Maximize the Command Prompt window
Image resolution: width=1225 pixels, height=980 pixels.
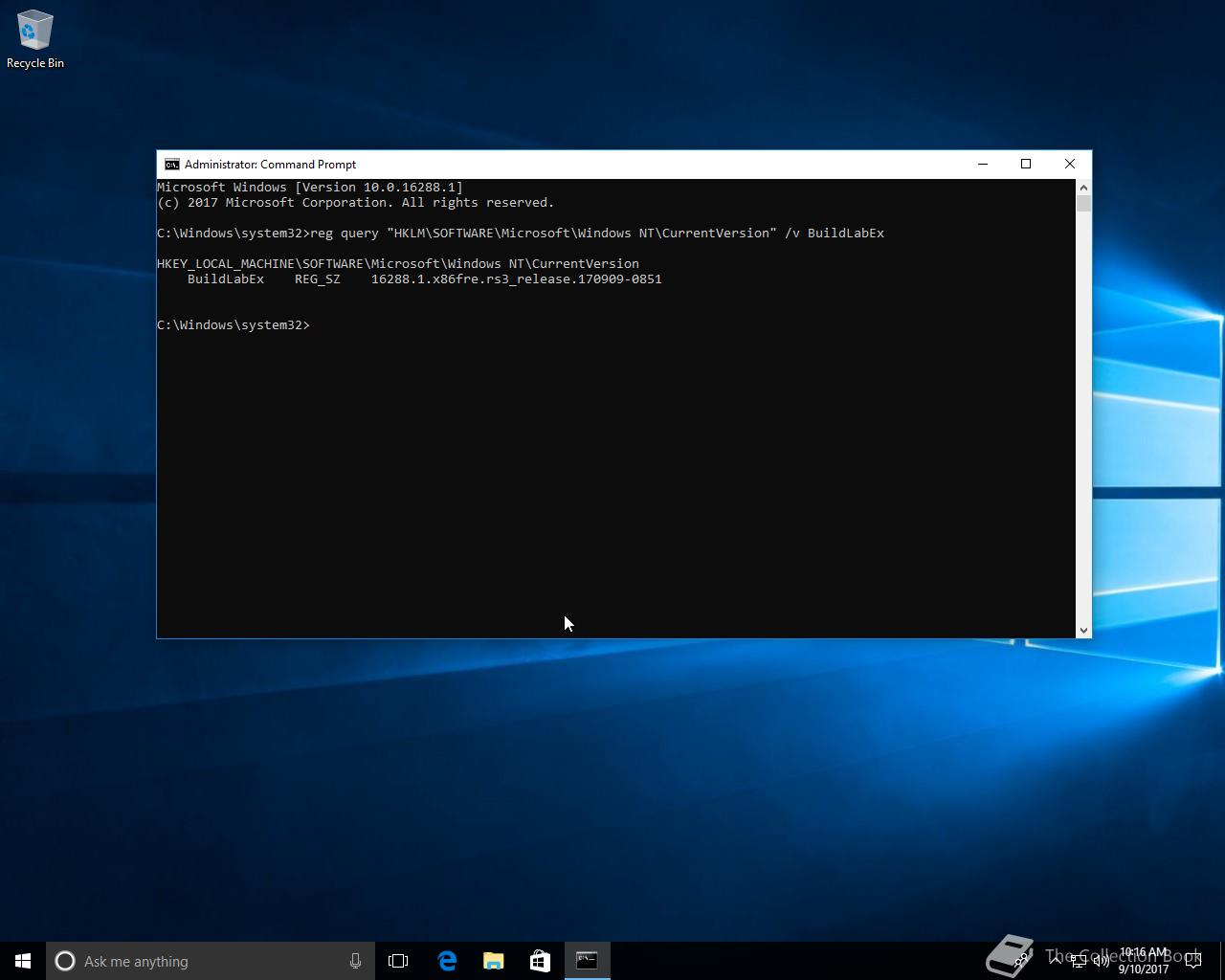(x=1026, y=165)
